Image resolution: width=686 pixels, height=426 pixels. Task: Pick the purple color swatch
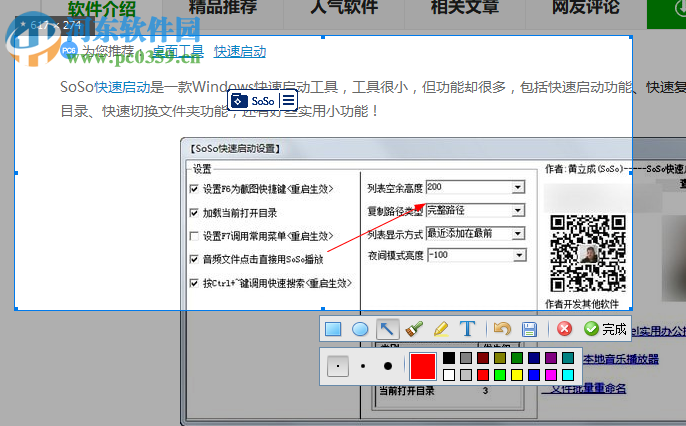coord(551,358)
